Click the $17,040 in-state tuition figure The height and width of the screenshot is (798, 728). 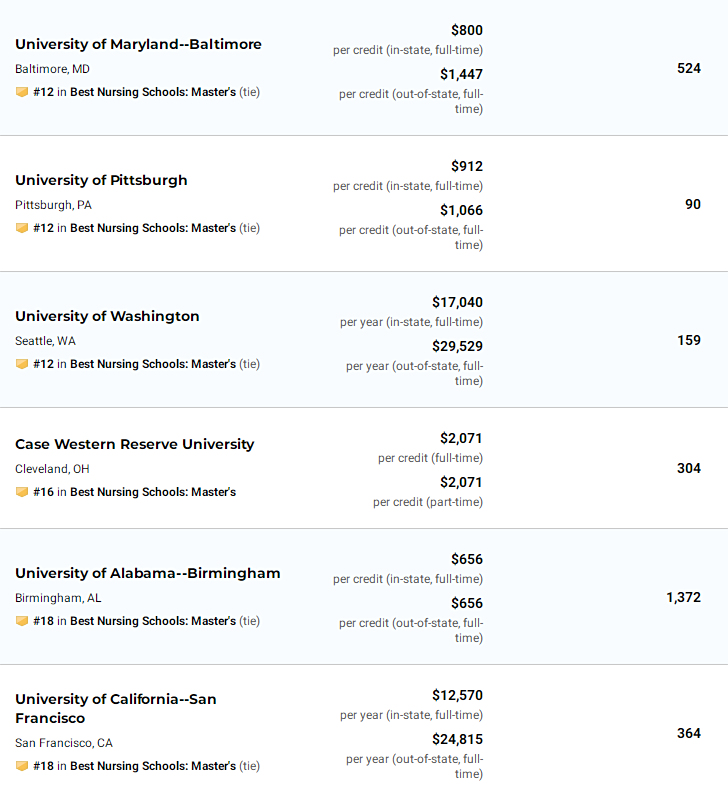[457, 302]
